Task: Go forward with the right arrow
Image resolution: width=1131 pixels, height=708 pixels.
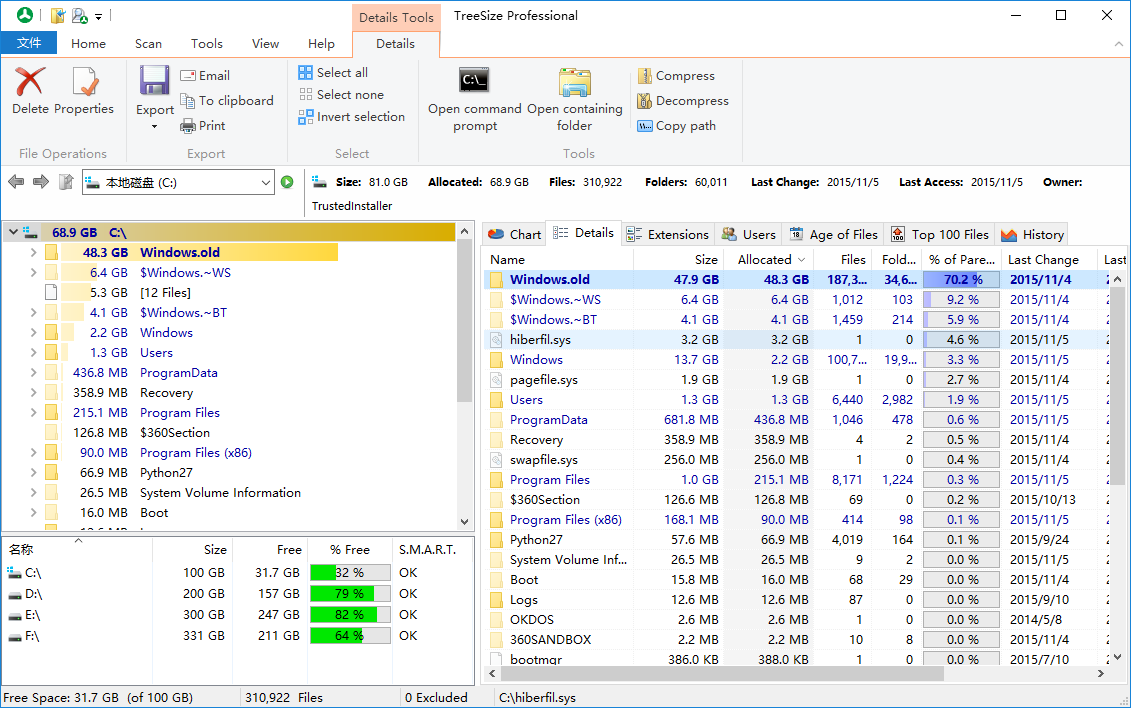Action: (40, 182)
